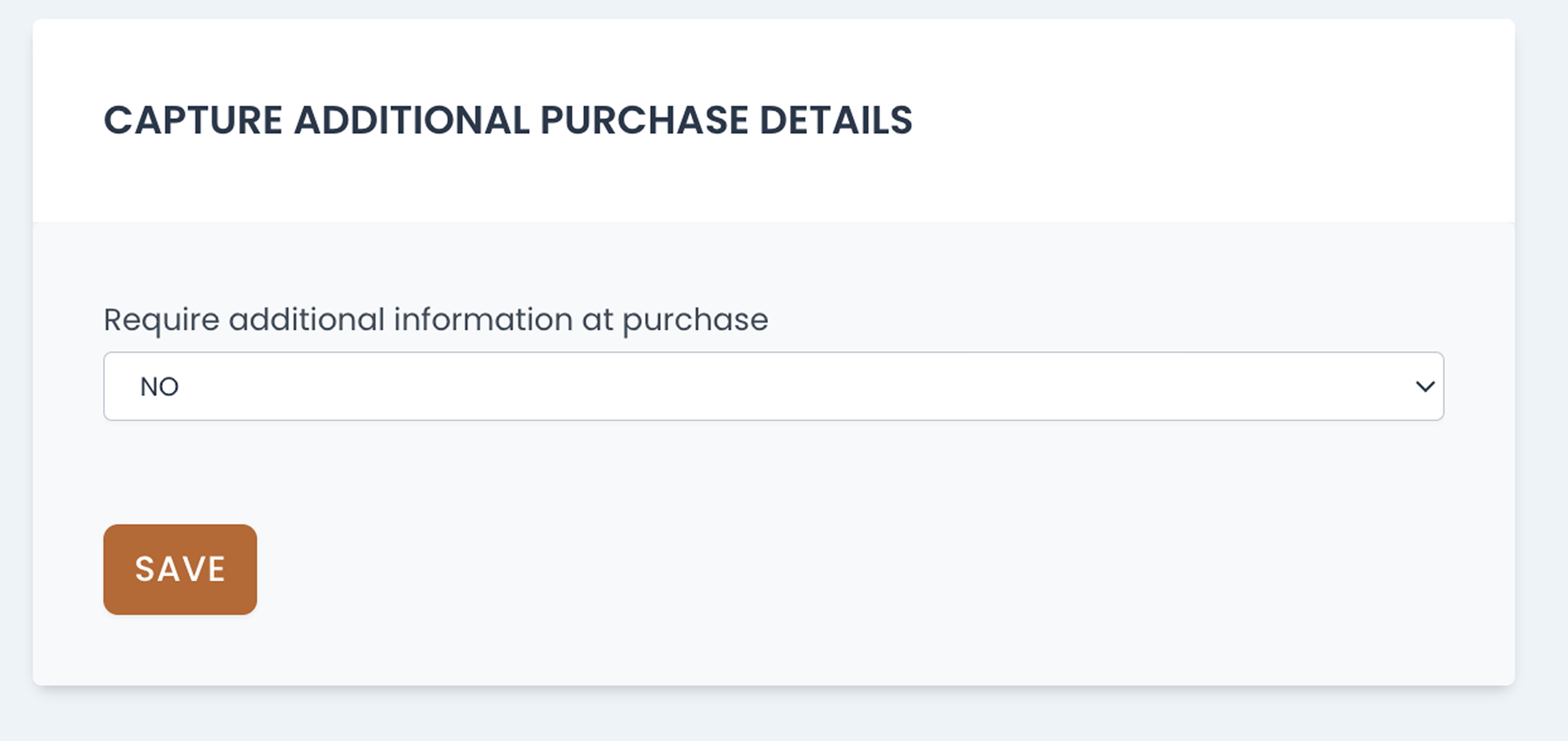
Task: Expand the purchase information combo box
Action: 773,386
